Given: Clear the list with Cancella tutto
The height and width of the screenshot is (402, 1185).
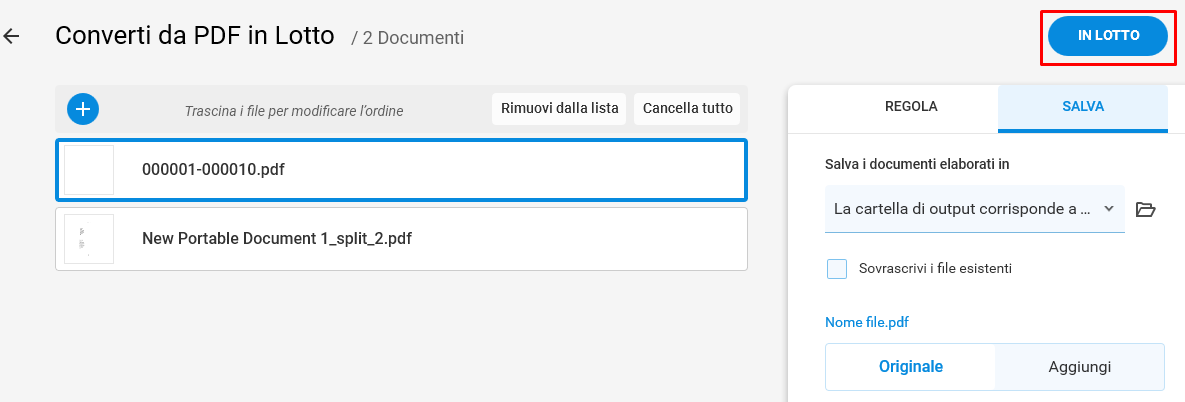Looking at the screenshot, I should point(688,109).
